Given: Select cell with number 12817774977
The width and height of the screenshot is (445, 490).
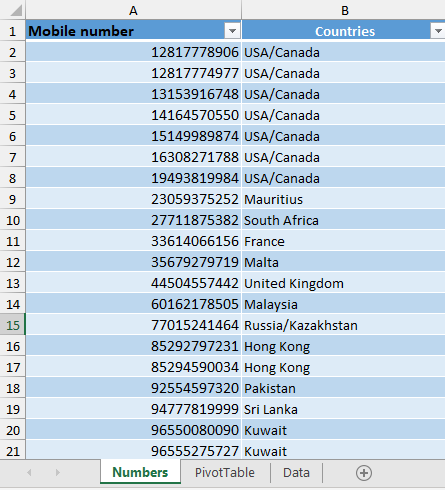Looking at the screenshot, I should click(133, 73).
